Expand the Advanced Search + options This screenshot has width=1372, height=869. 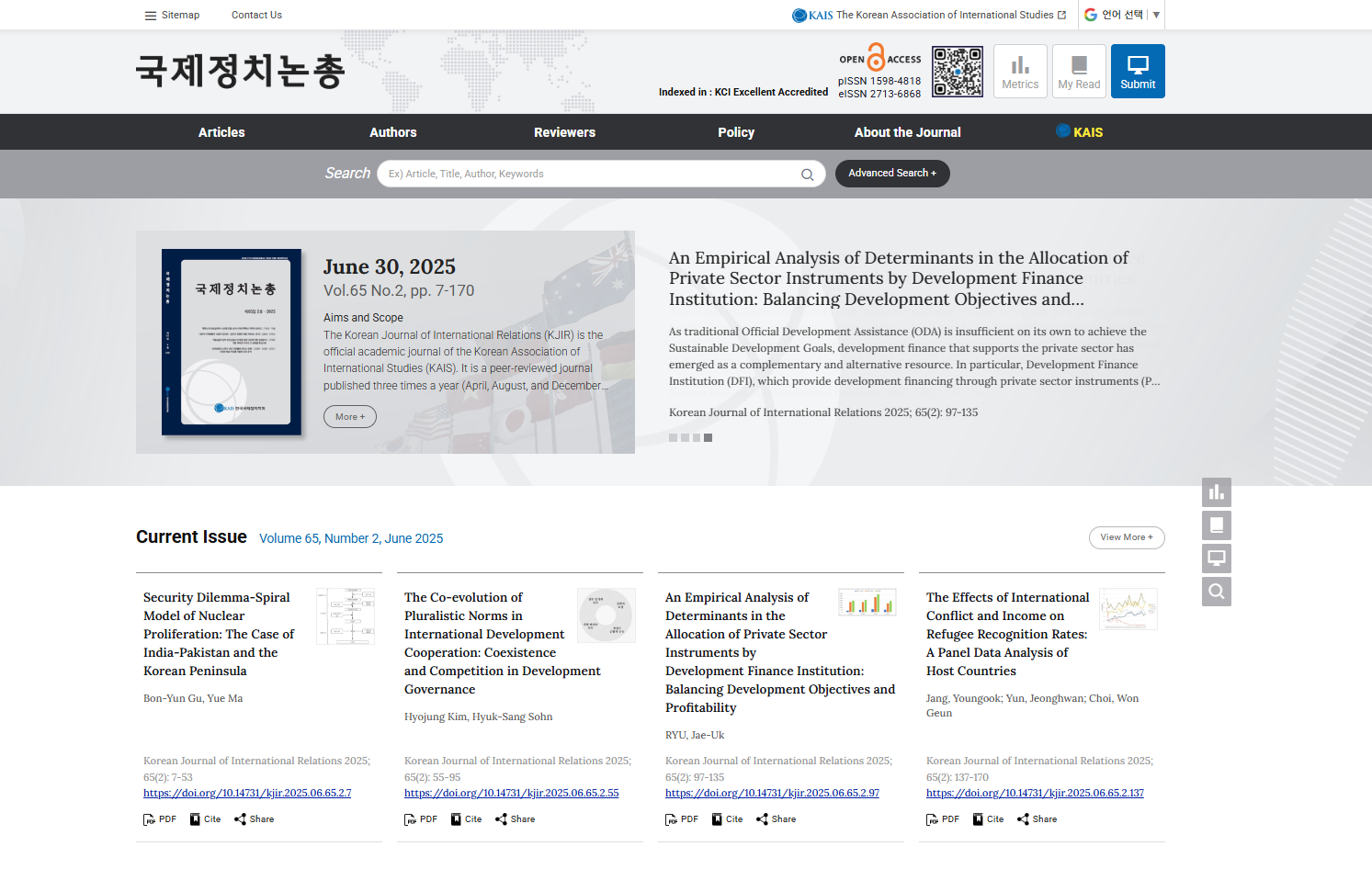891,174
